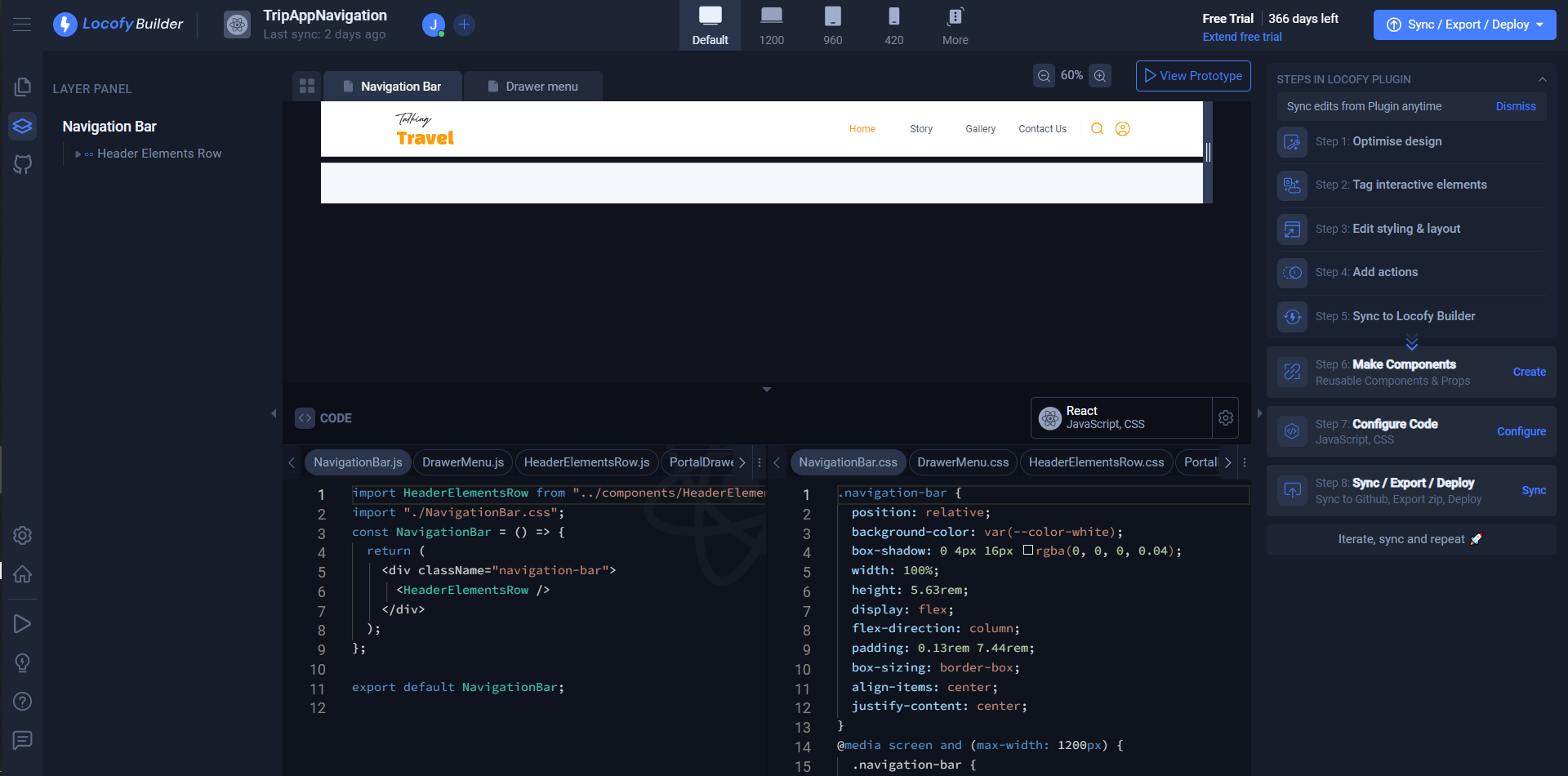Select the 960 device preset
This screenshot has height=776, width=1568.
(x=832, y=25)
